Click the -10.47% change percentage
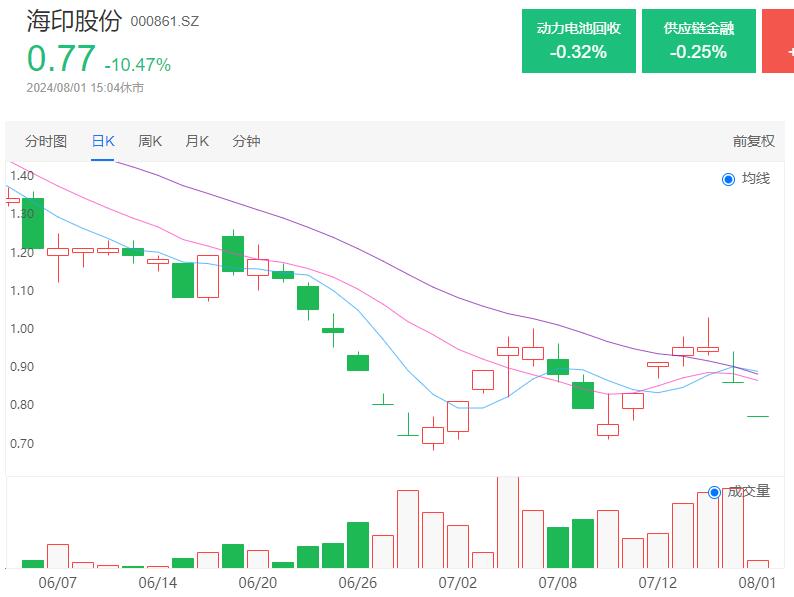The image size is (794, 597). [138, 65]
